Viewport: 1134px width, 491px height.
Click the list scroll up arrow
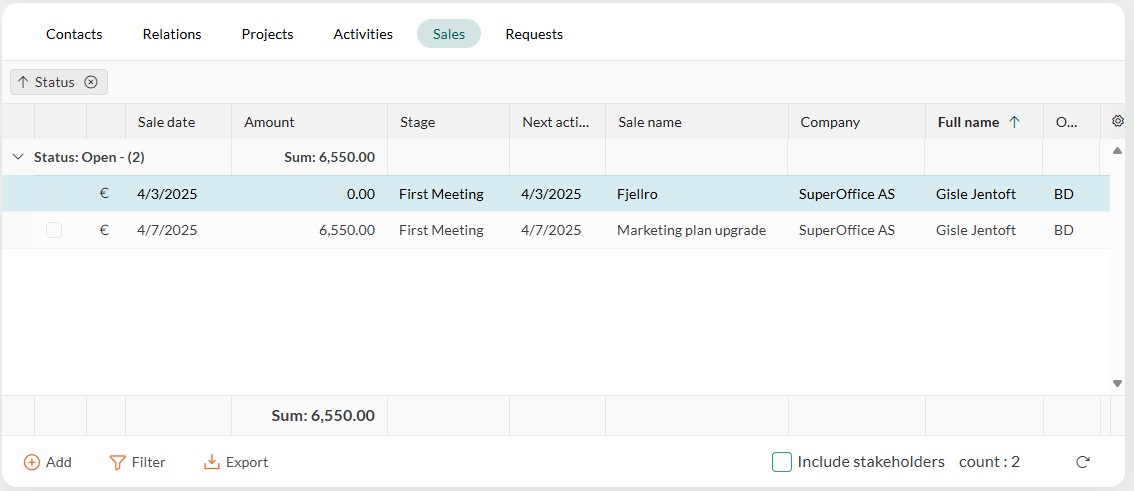pyautogui.click(x=1117, y=150)
